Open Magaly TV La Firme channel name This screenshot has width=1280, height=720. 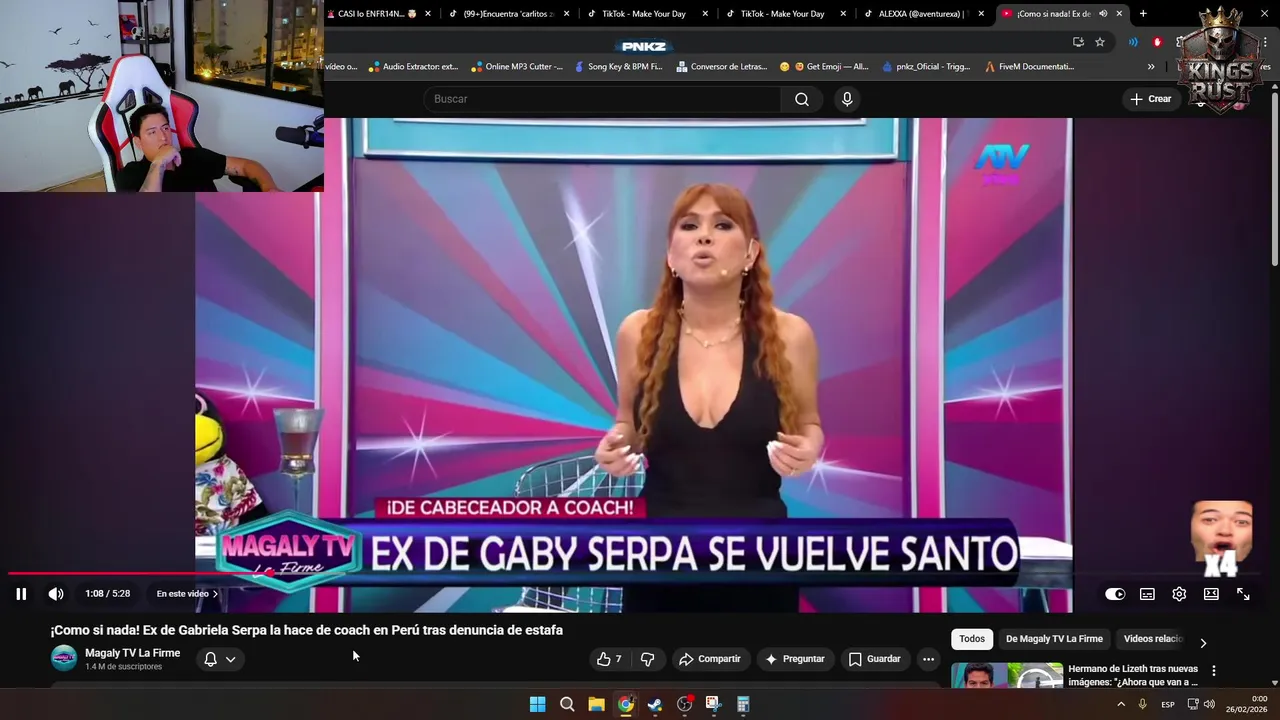tap(132, 653)
